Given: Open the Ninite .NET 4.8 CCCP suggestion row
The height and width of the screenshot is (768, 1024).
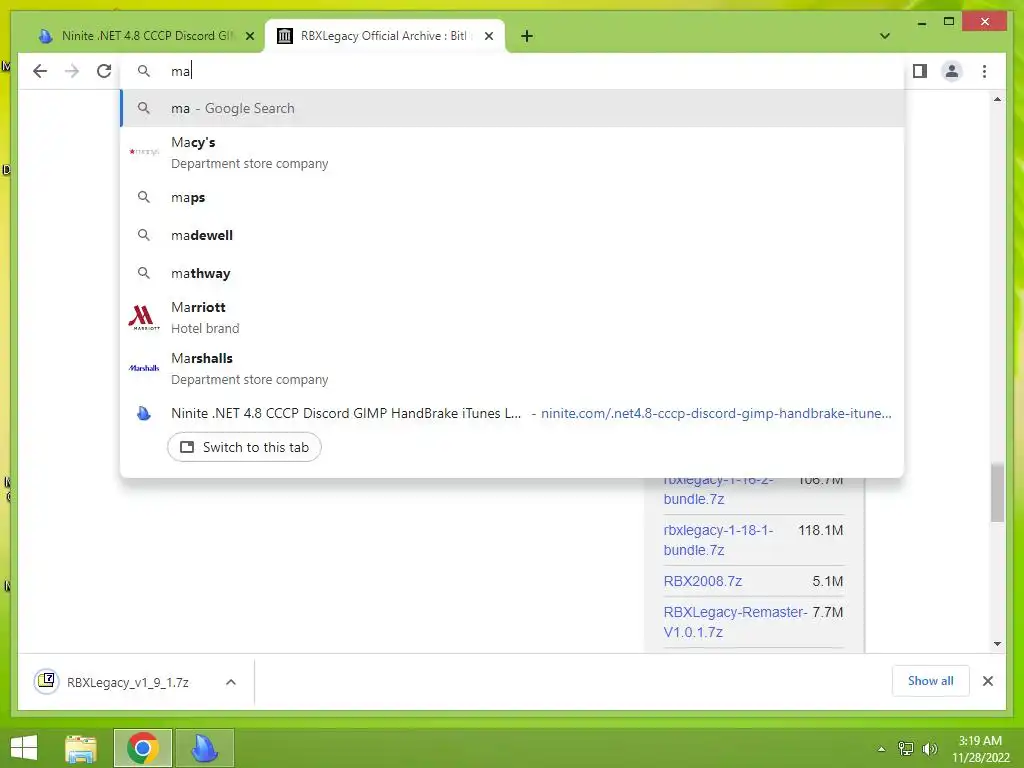Looking at the screenshot, I should click(x=513, y=413).
